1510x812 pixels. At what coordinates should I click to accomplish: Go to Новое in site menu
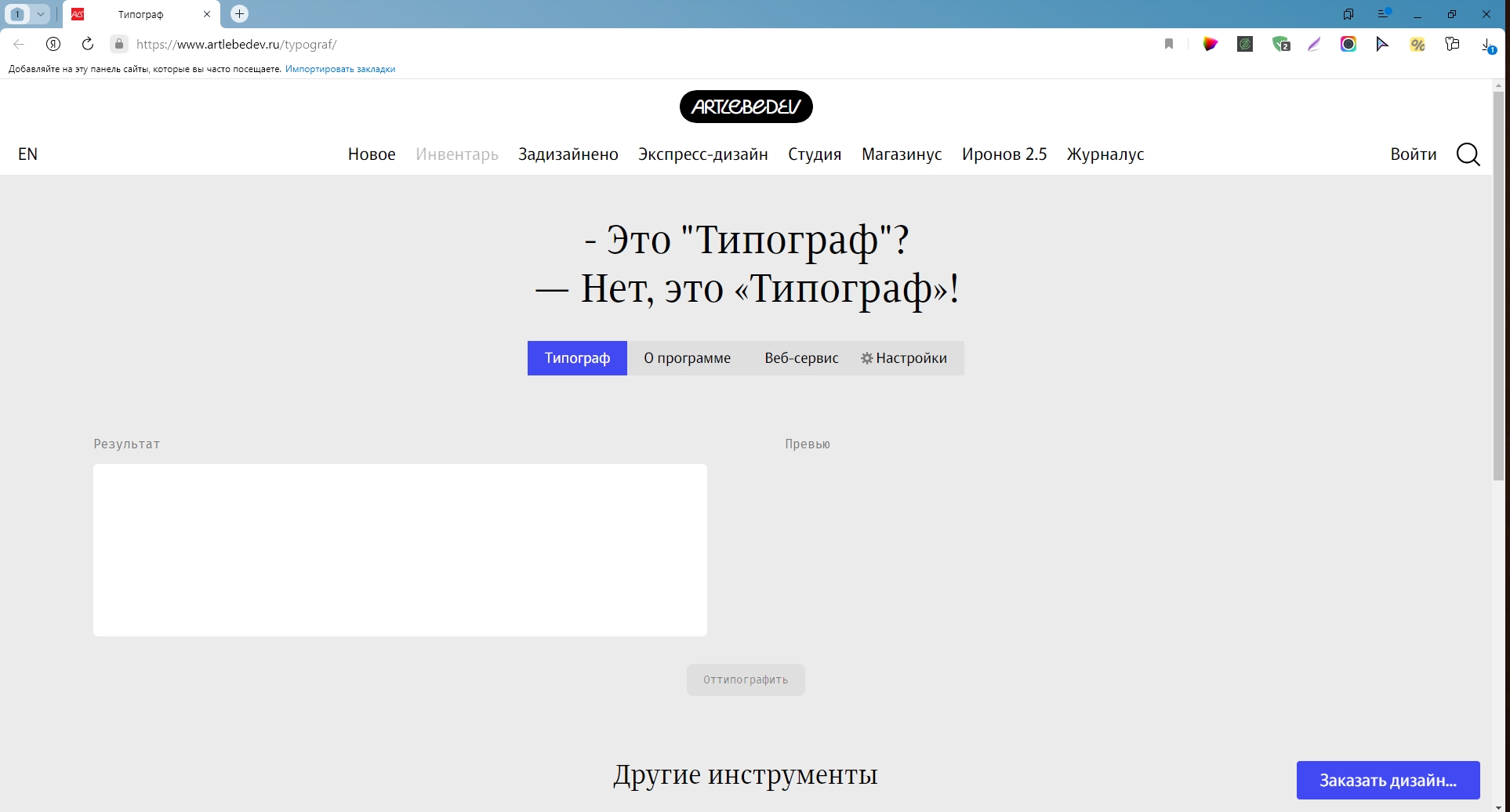(372, 154)
